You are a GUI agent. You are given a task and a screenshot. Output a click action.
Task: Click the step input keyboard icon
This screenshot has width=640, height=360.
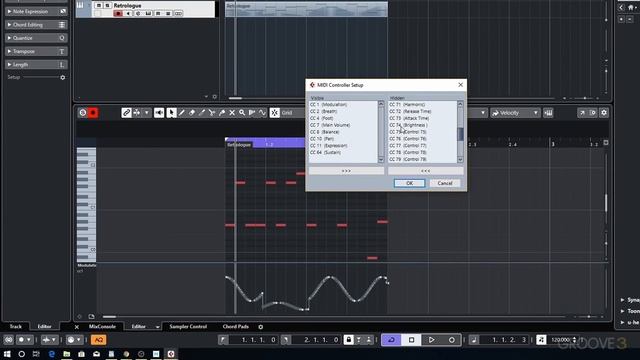point(548,113)
